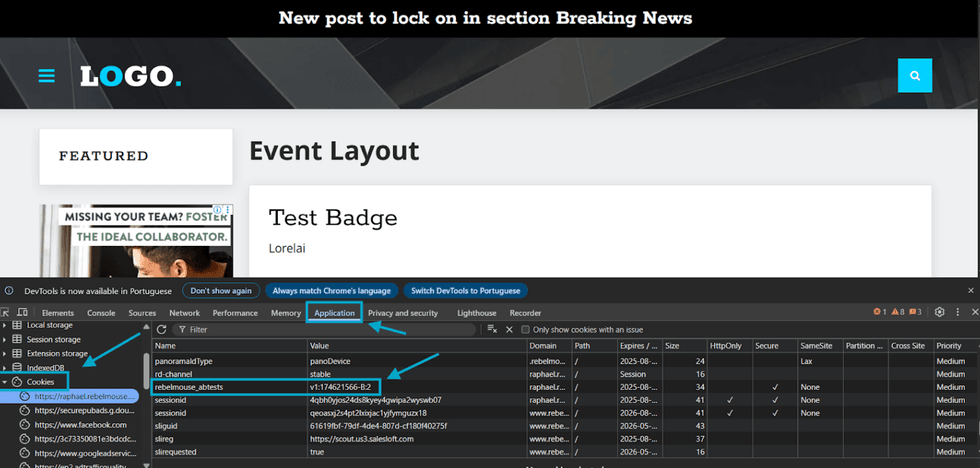This screenshot has height=468, width=980.
Task: Collapse the Cookies tree node
Action: coord(5,381)
